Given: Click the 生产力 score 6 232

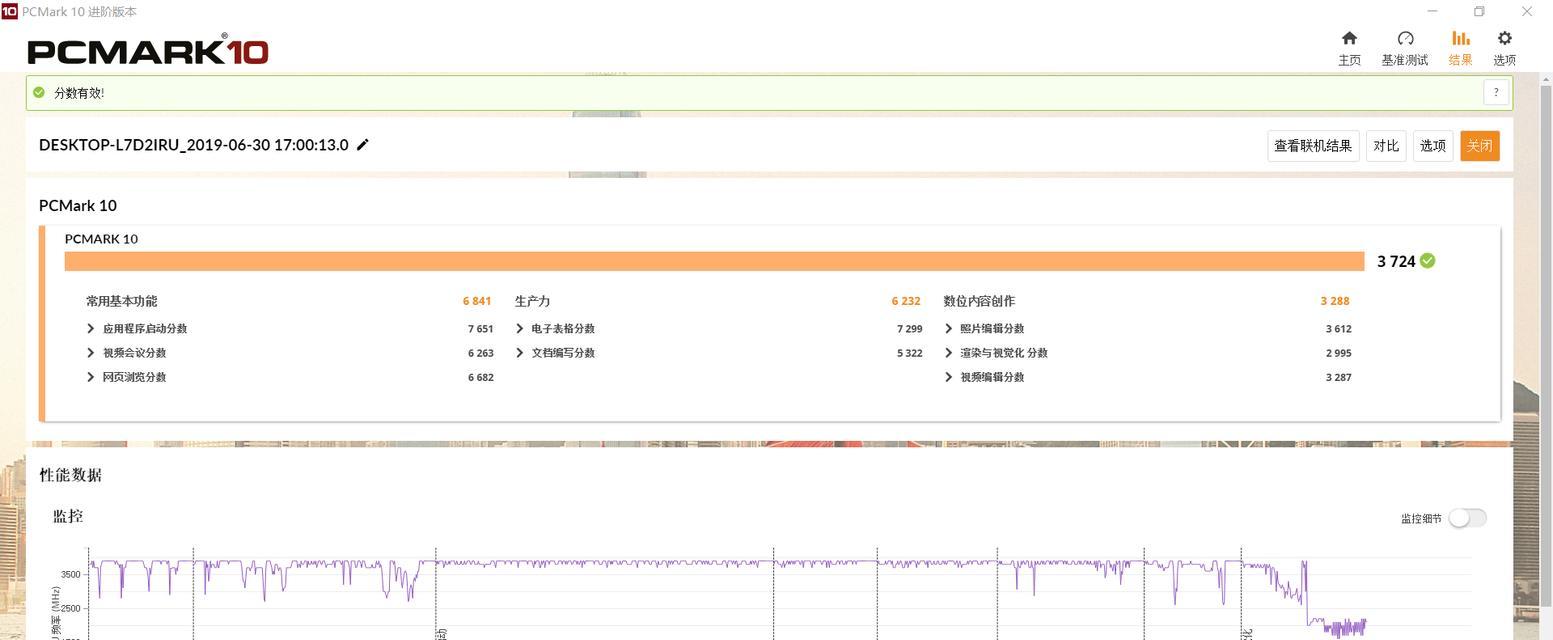Looking at the screenshot, I should [x=906, y=301].
